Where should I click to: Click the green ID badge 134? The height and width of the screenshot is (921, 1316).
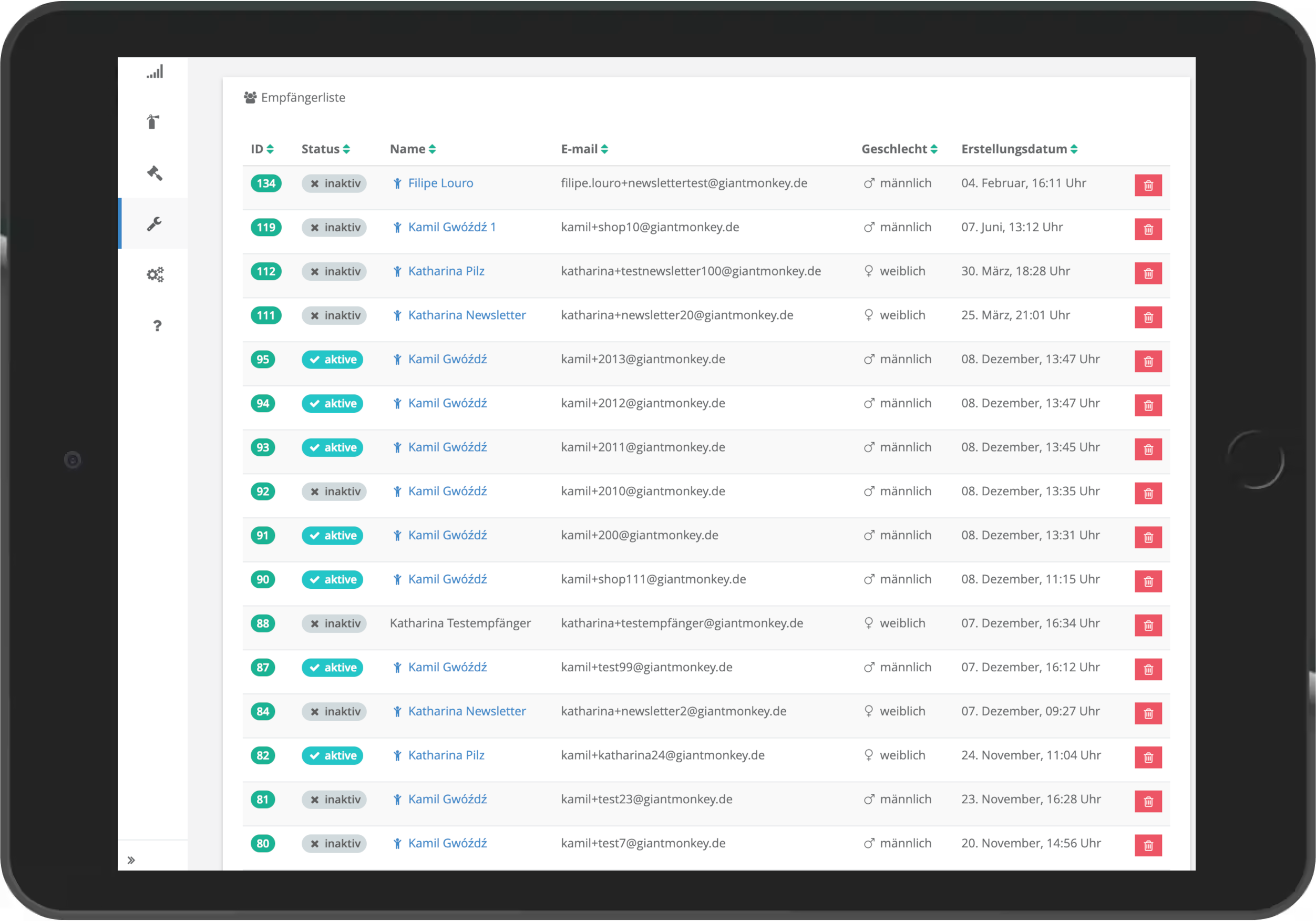(266, 183)
